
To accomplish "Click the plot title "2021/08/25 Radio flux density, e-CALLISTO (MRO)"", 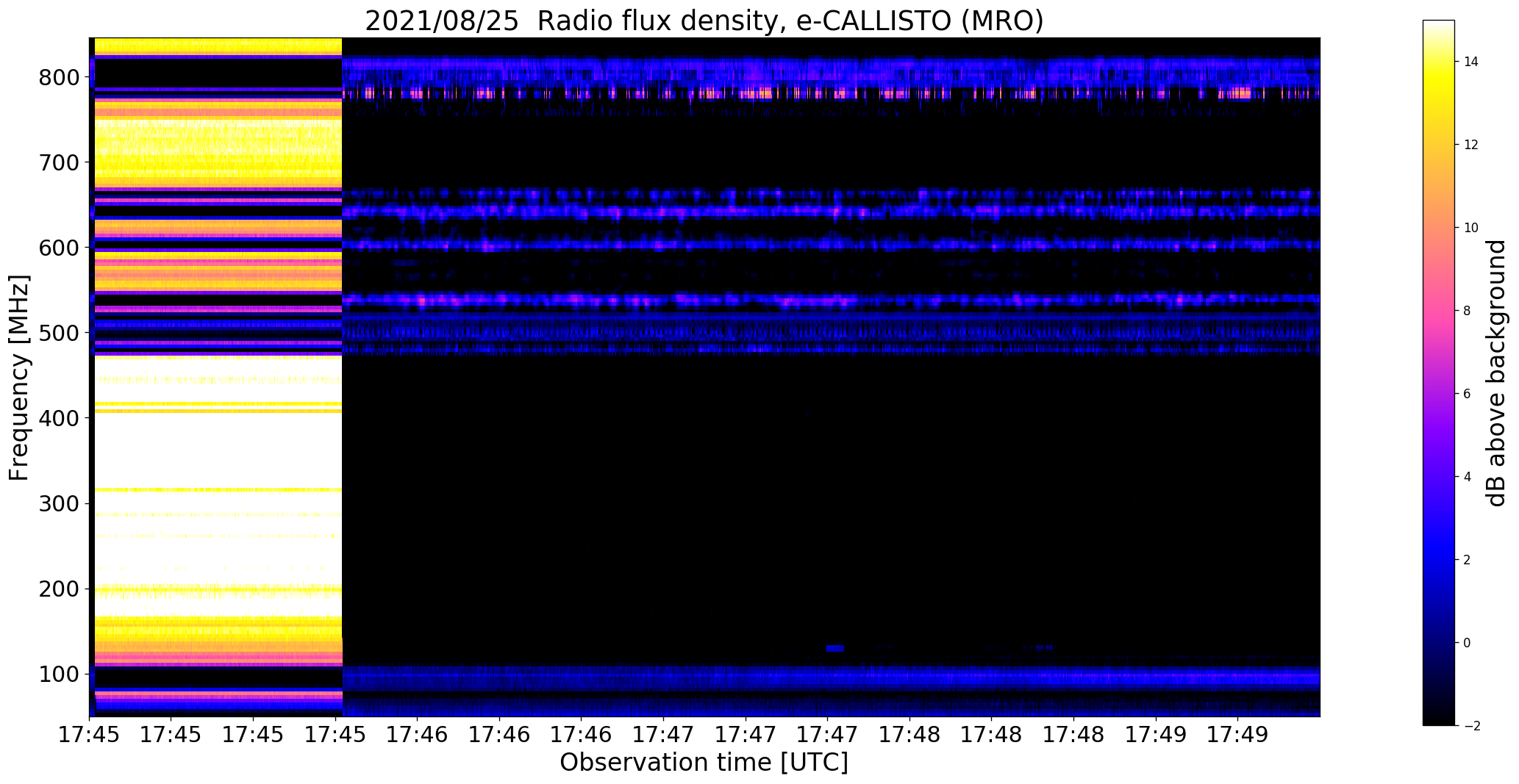I will point(704,21).
